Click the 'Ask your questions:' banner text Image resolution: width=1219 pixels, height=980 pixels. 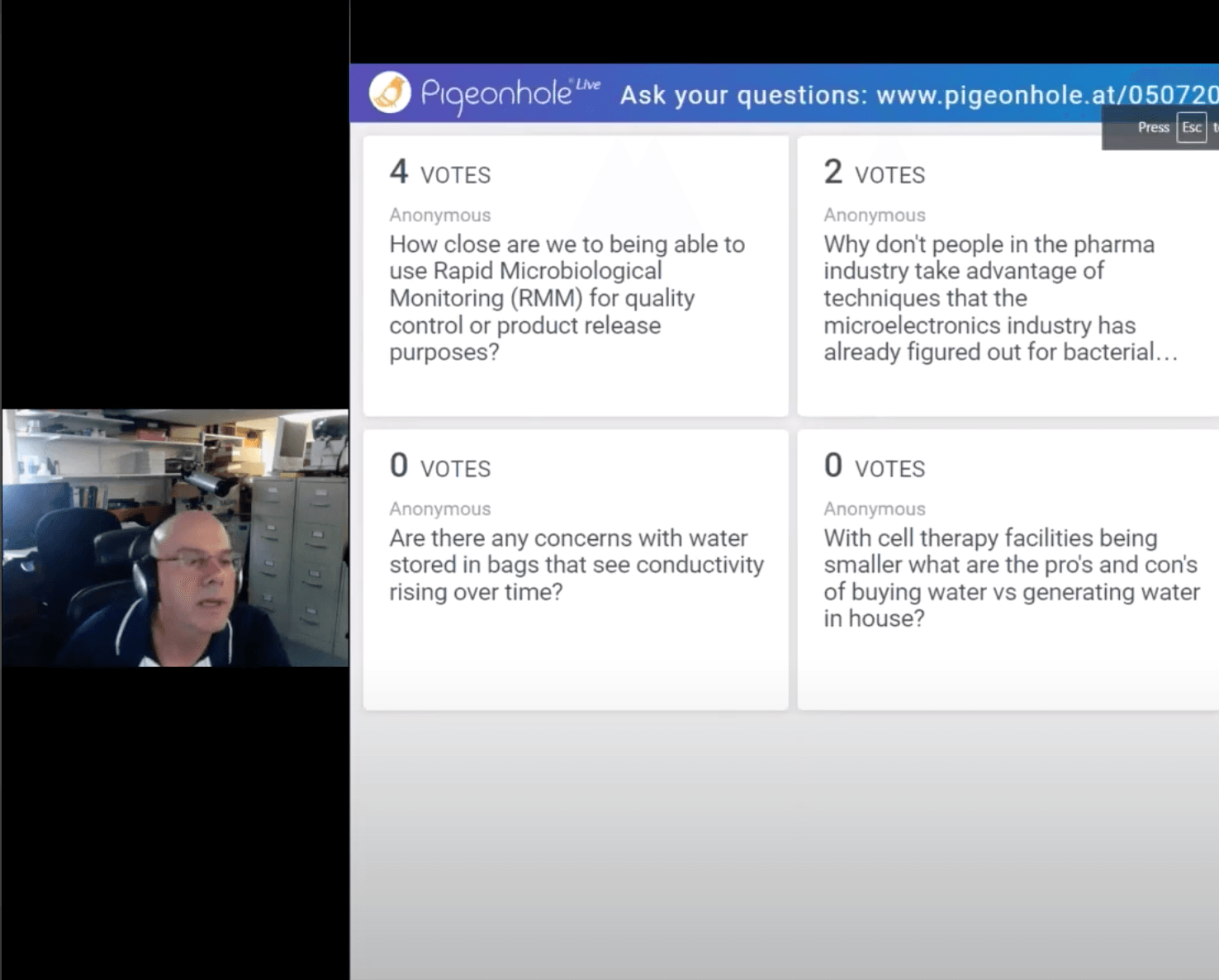pyautogui.click(x=743, y=95)
